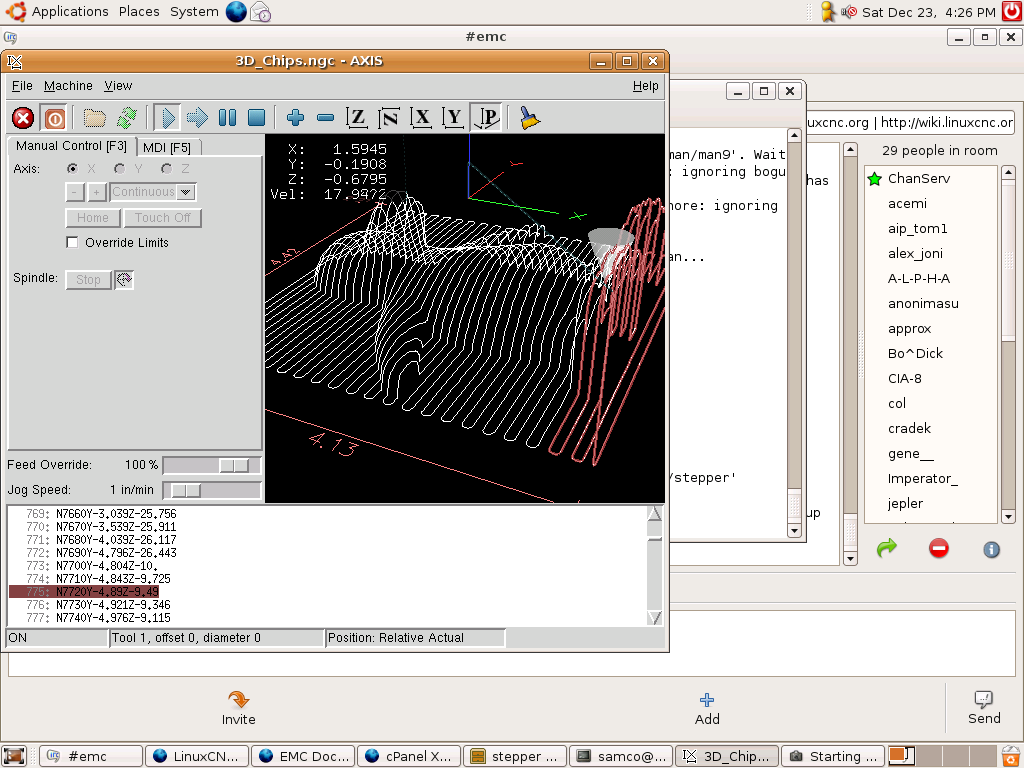
Task: Click the red ban icon under user list
Action: (938, 548)
